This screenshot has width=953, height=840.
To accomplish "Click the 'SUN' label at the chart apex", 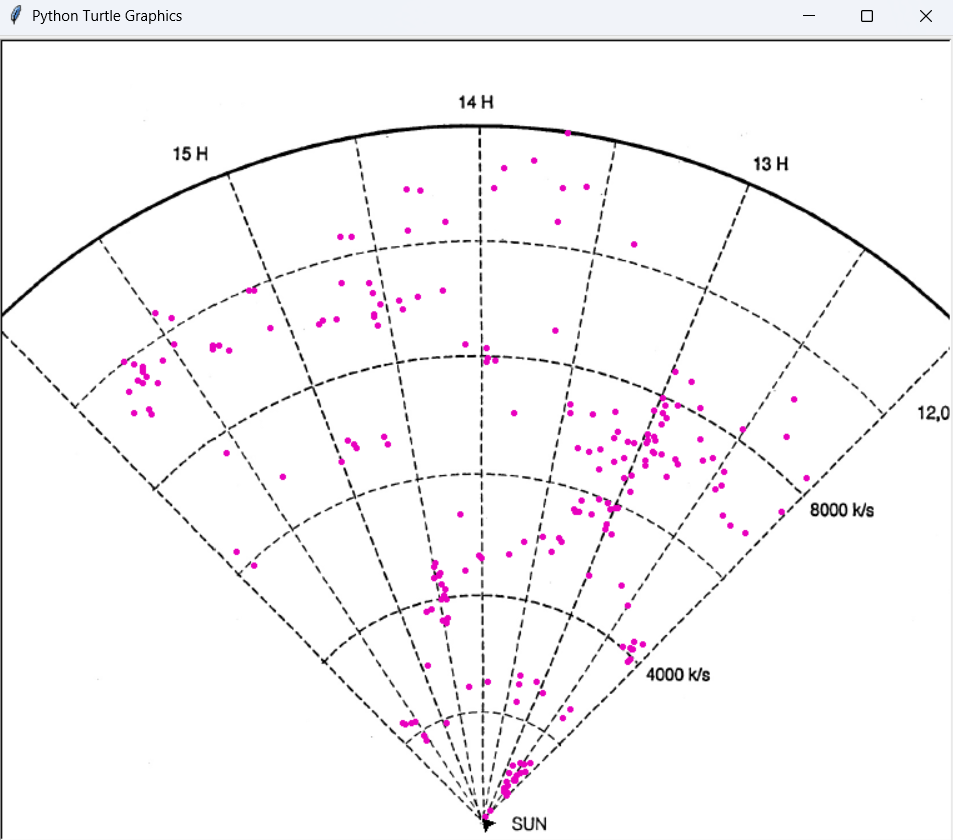I will [x=529, y=825].
